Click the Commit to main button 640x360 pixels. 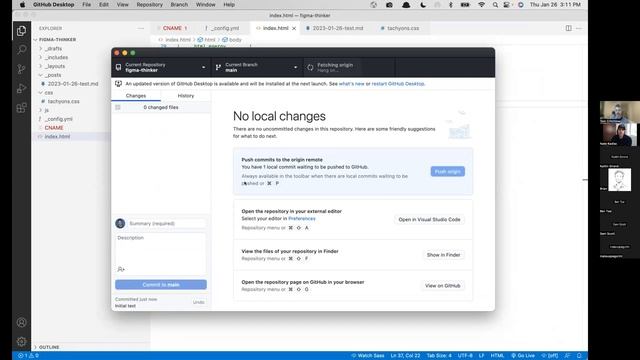(161, 284)
